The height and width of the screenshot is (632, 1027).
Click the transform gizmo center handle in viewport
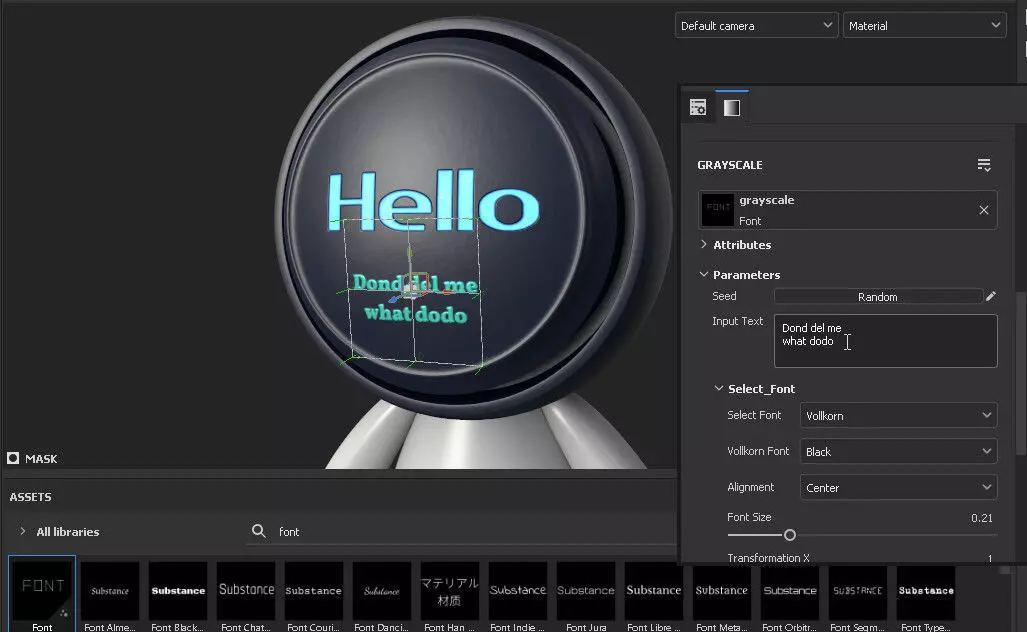(412, 289)
